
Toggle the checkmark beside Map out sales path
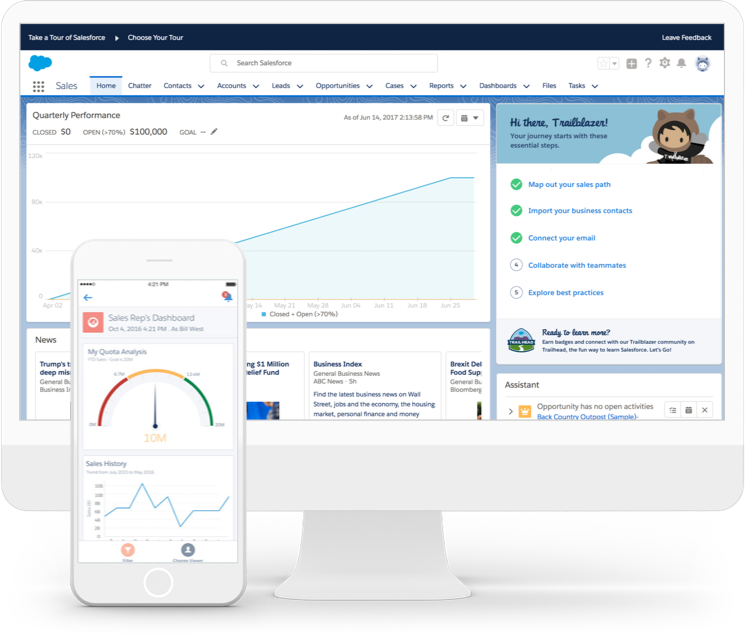point(516,184)
